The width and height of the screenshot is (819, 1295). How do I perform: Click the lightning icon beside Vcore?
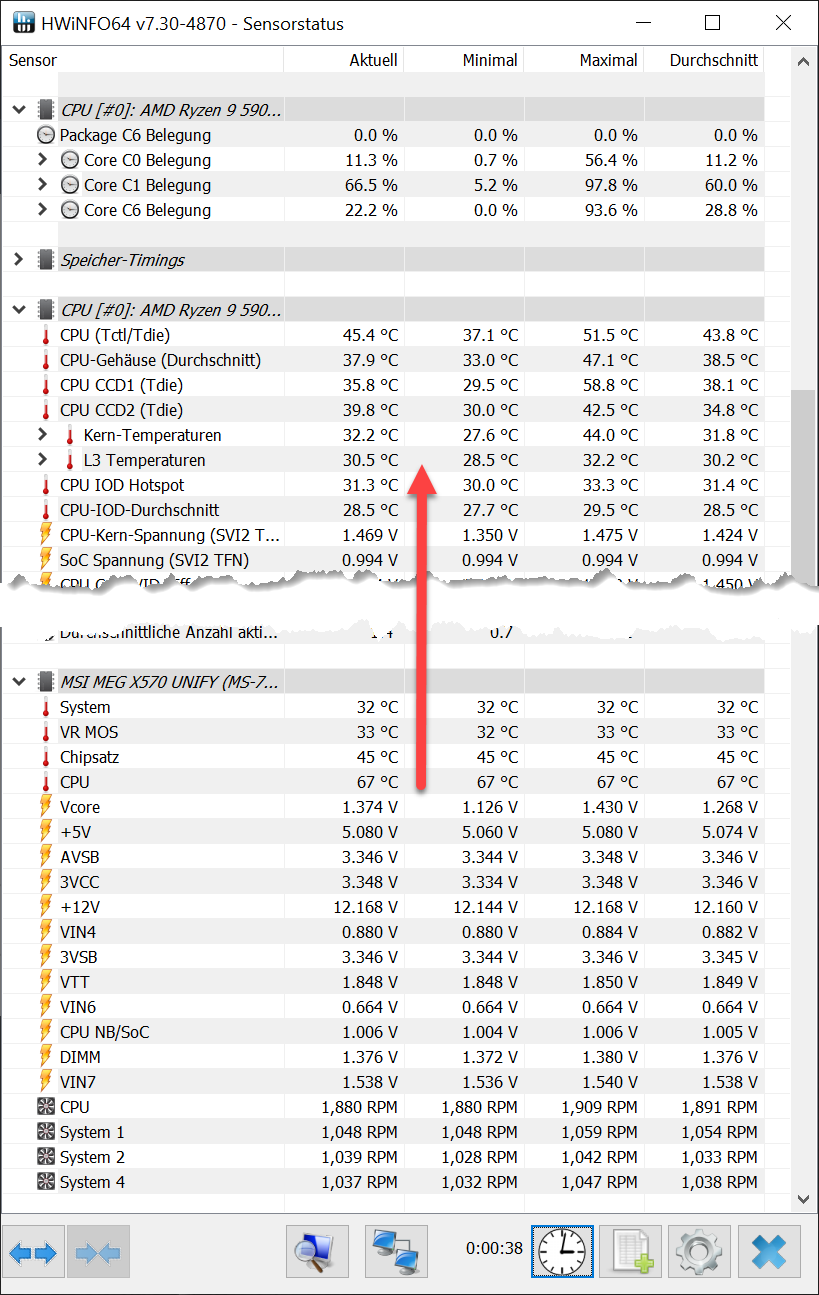click(x=46, y=807)
